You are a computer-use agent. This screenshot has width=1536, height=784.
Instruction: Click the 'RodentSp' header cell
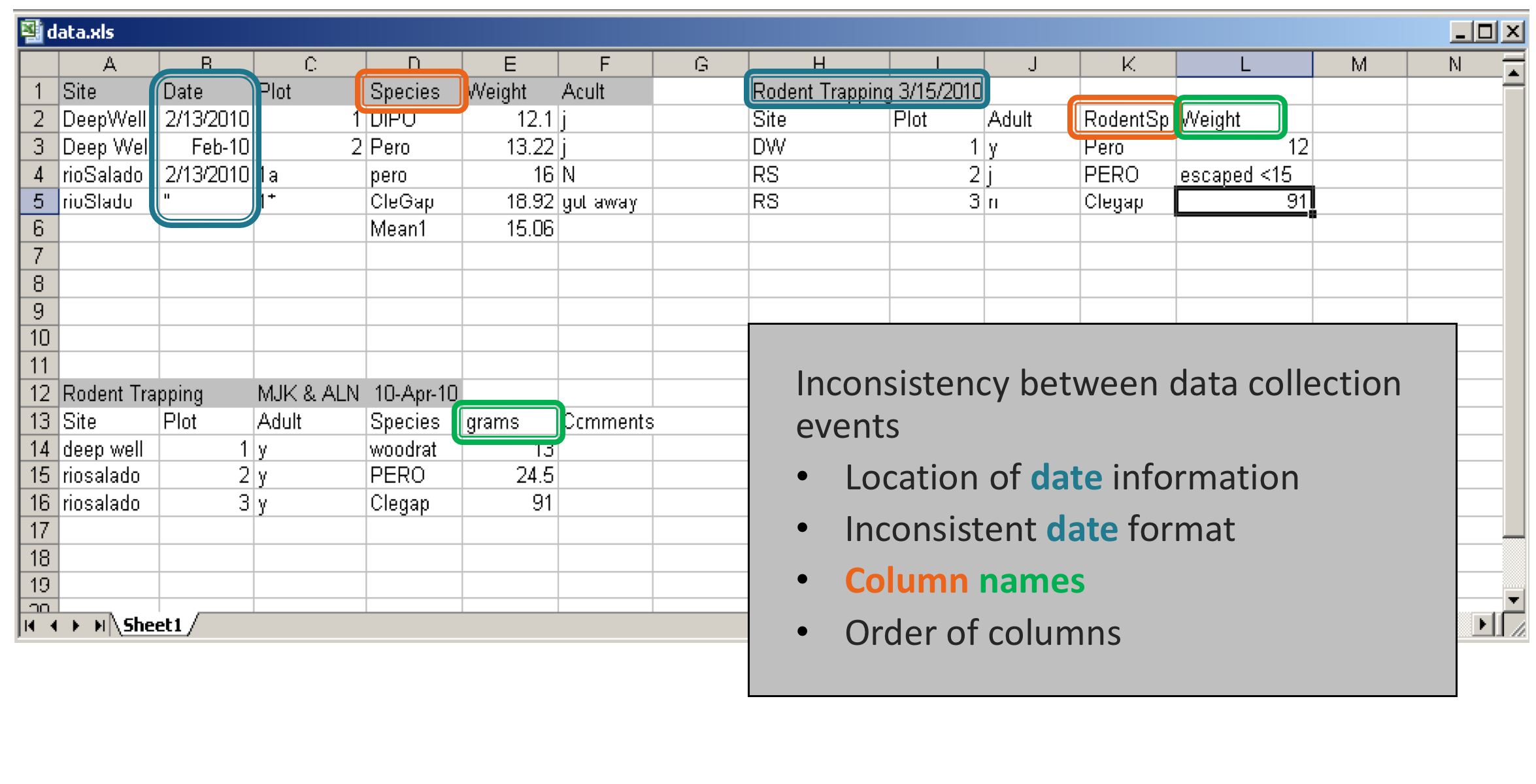click(x=1123, y=118)
